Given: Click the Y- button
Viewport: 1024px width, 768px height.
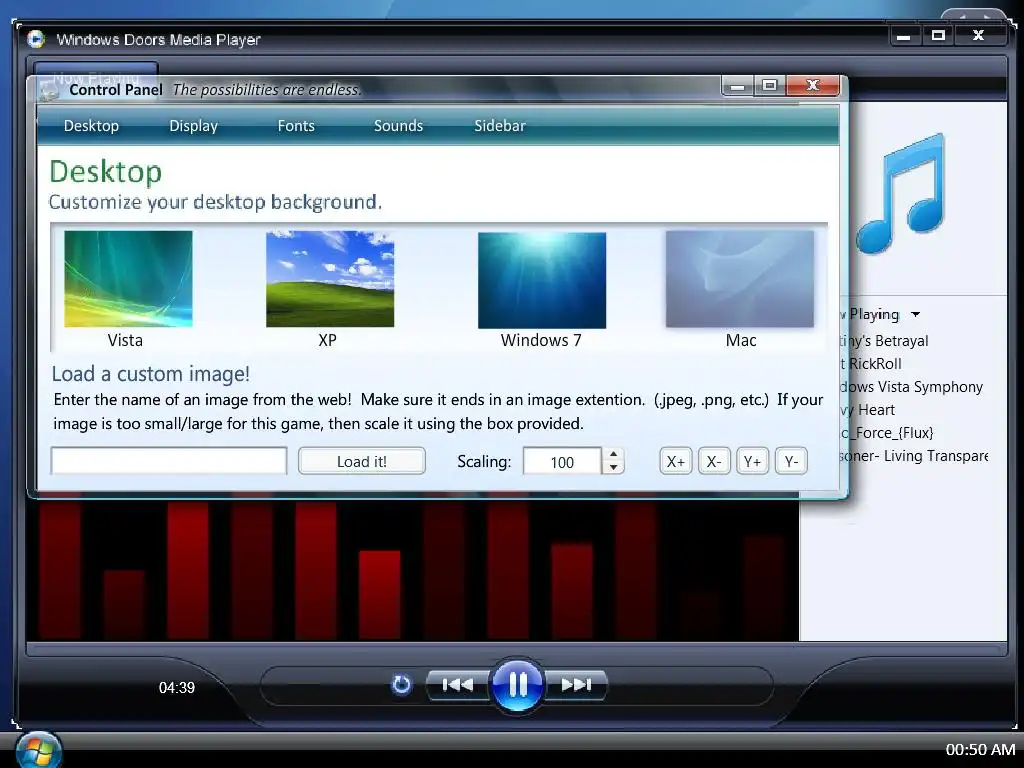Looking at the screenshot, I should coord(791,461).
